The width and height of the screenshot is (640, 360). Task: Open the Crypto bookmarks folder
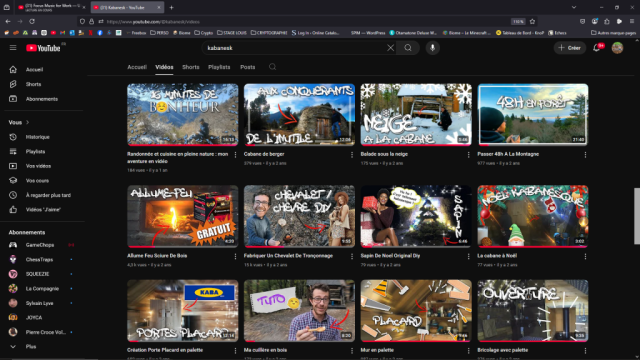[204, 33]
